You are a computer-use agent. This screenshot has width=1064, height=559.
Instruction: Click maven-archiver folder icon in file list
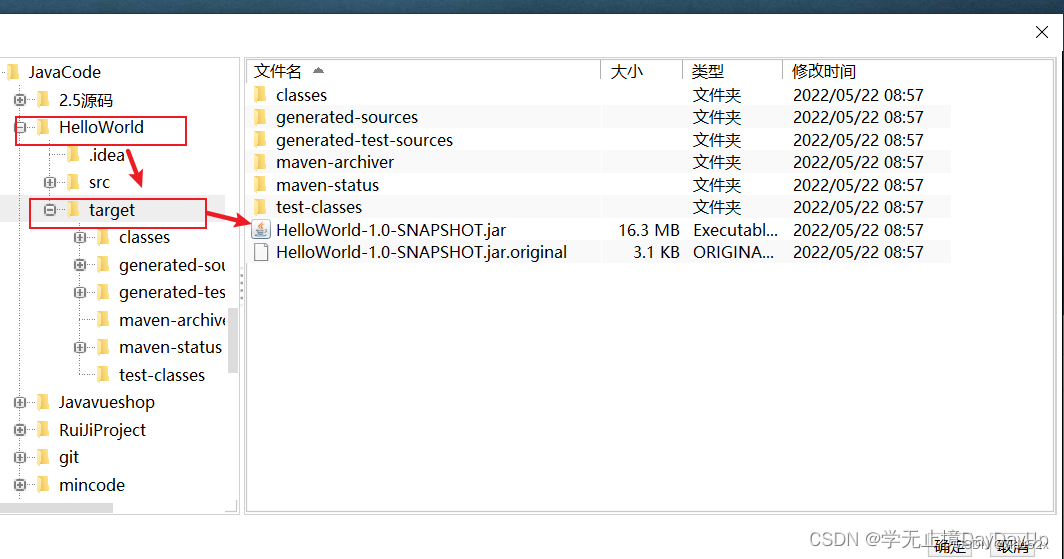[261, 162]
